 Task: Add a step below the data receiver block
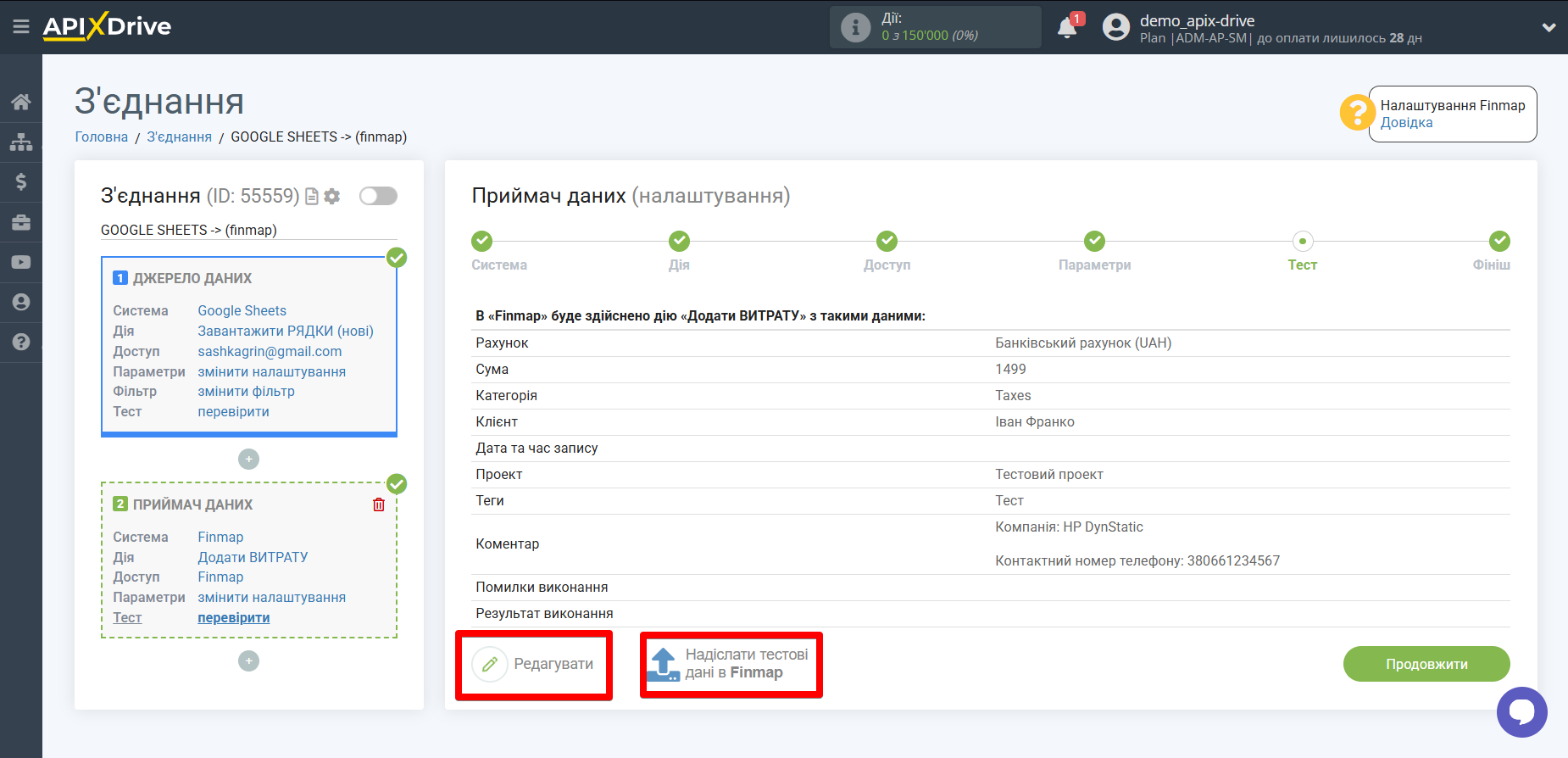pos(248,661)
